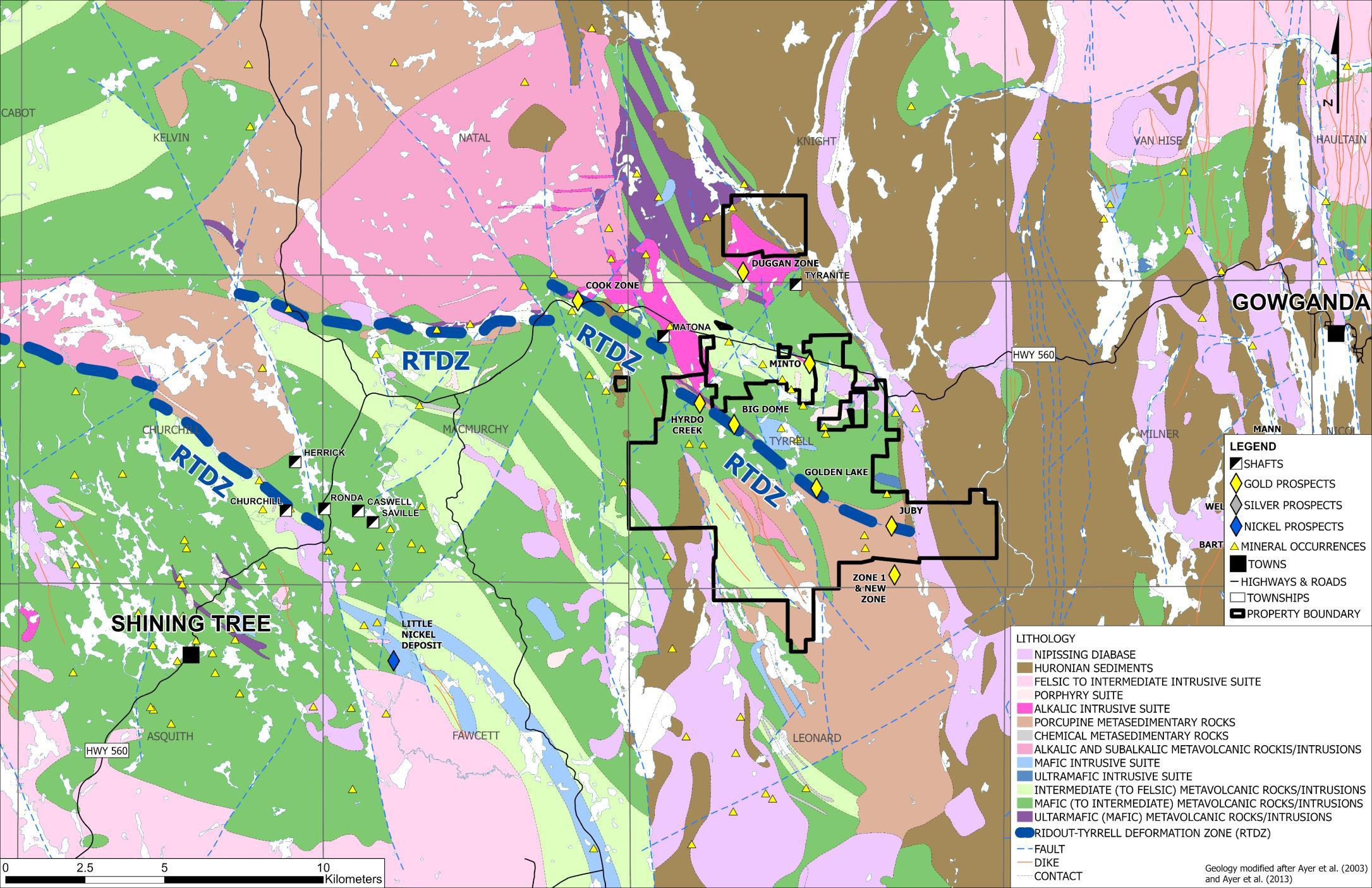Viewport: 1372px width, 888px height.
Task: Click the Matona shaft marker
Action: [x=663, y=336]
